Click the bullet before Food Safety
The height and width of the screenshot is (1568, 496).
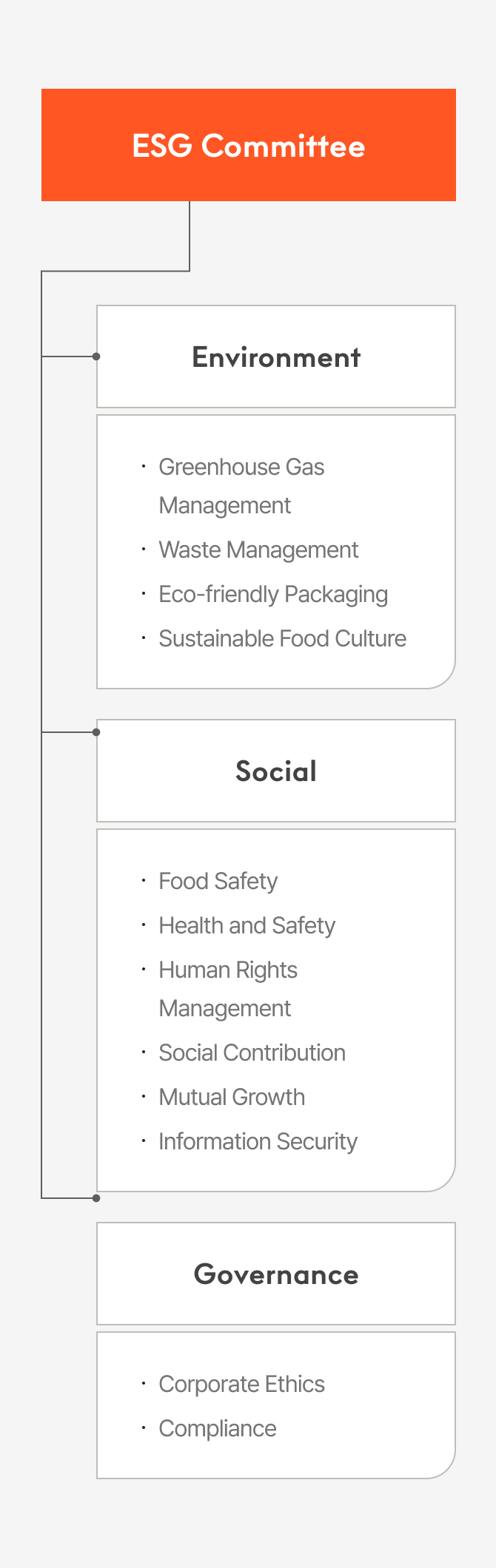(x=144, y=880)
